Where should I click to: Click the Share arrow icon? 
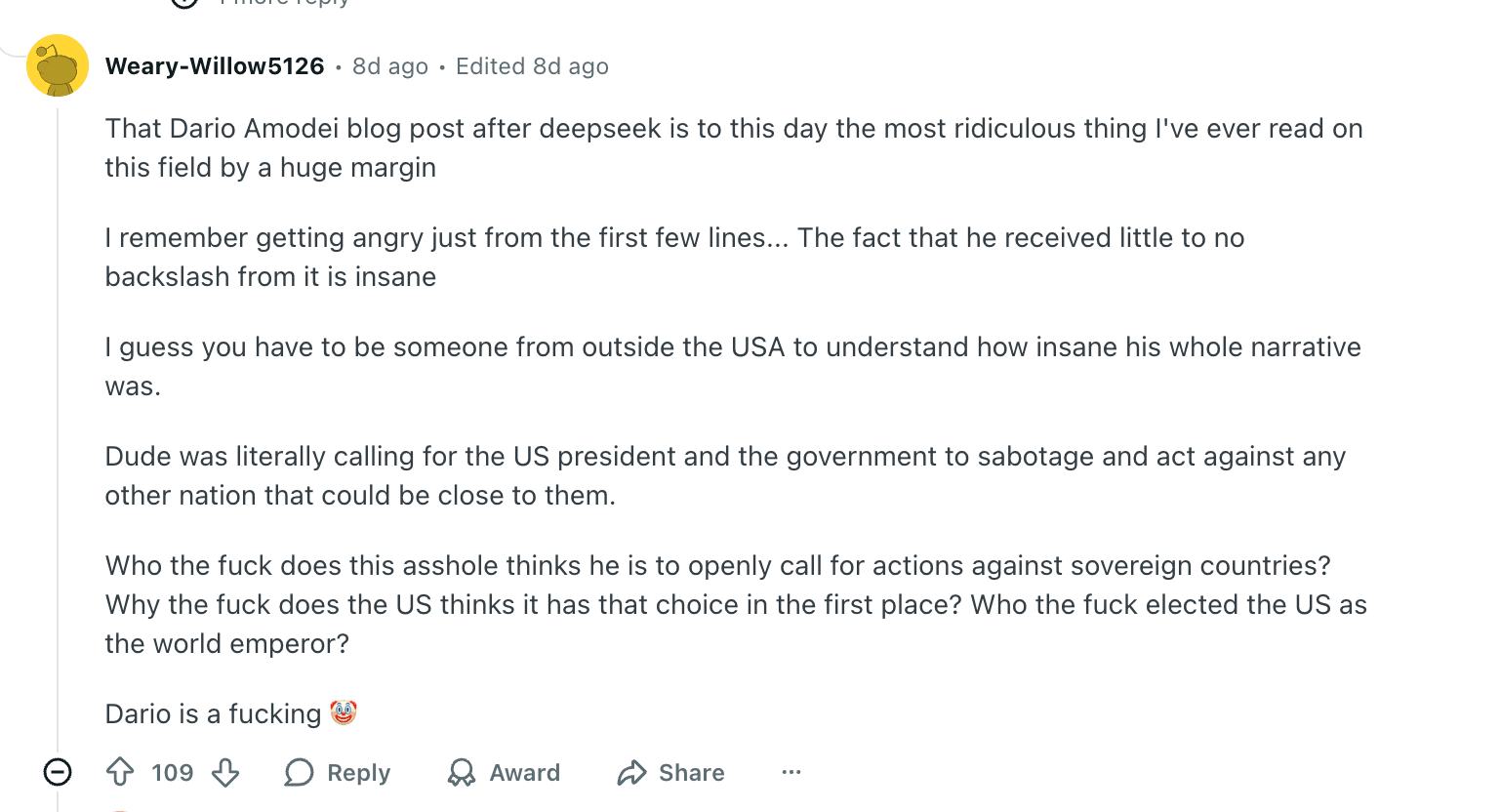click(x=629, y=772)
